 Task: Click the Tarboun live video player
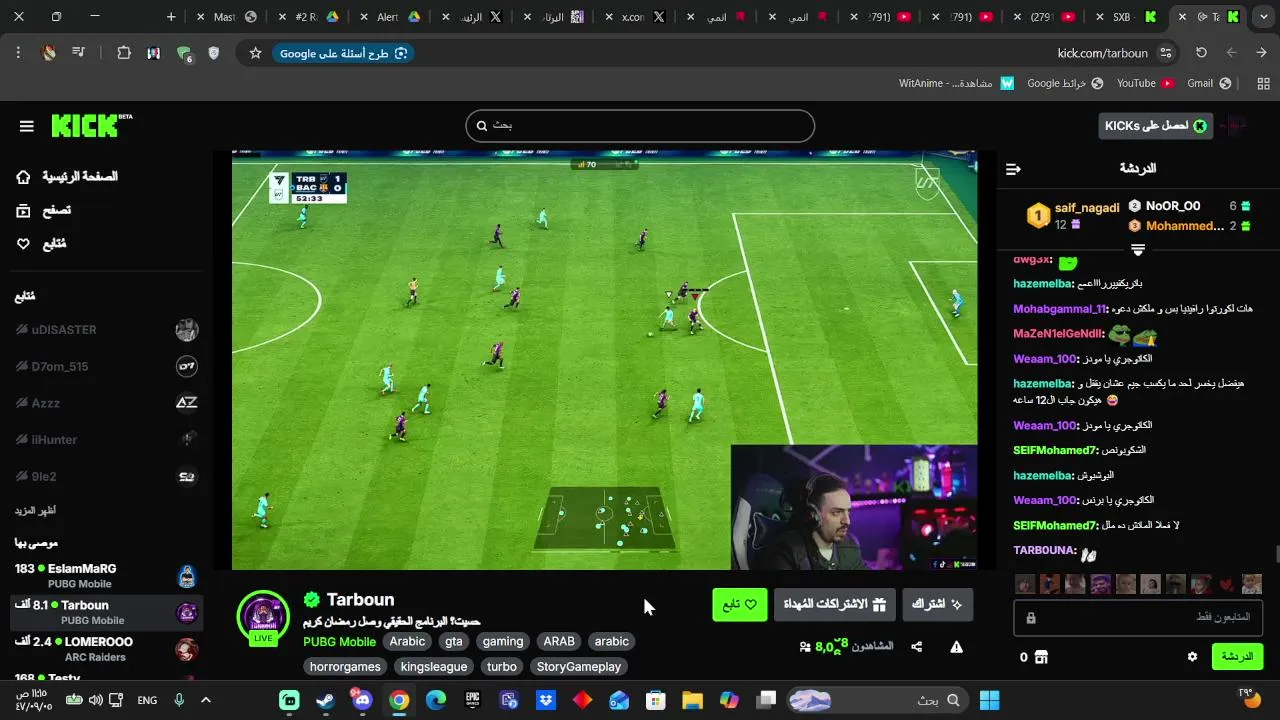604,360
